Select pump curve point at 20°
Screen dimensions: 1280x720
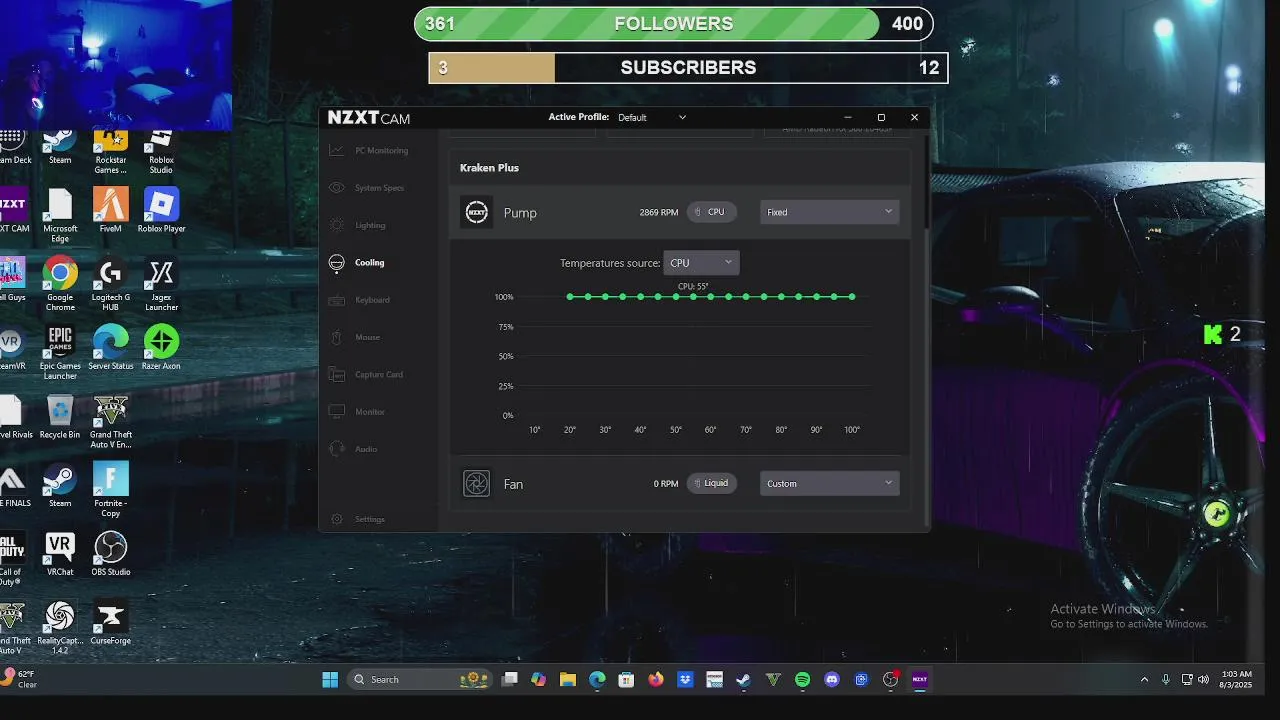pyautogui.click(x=570, y=297)
